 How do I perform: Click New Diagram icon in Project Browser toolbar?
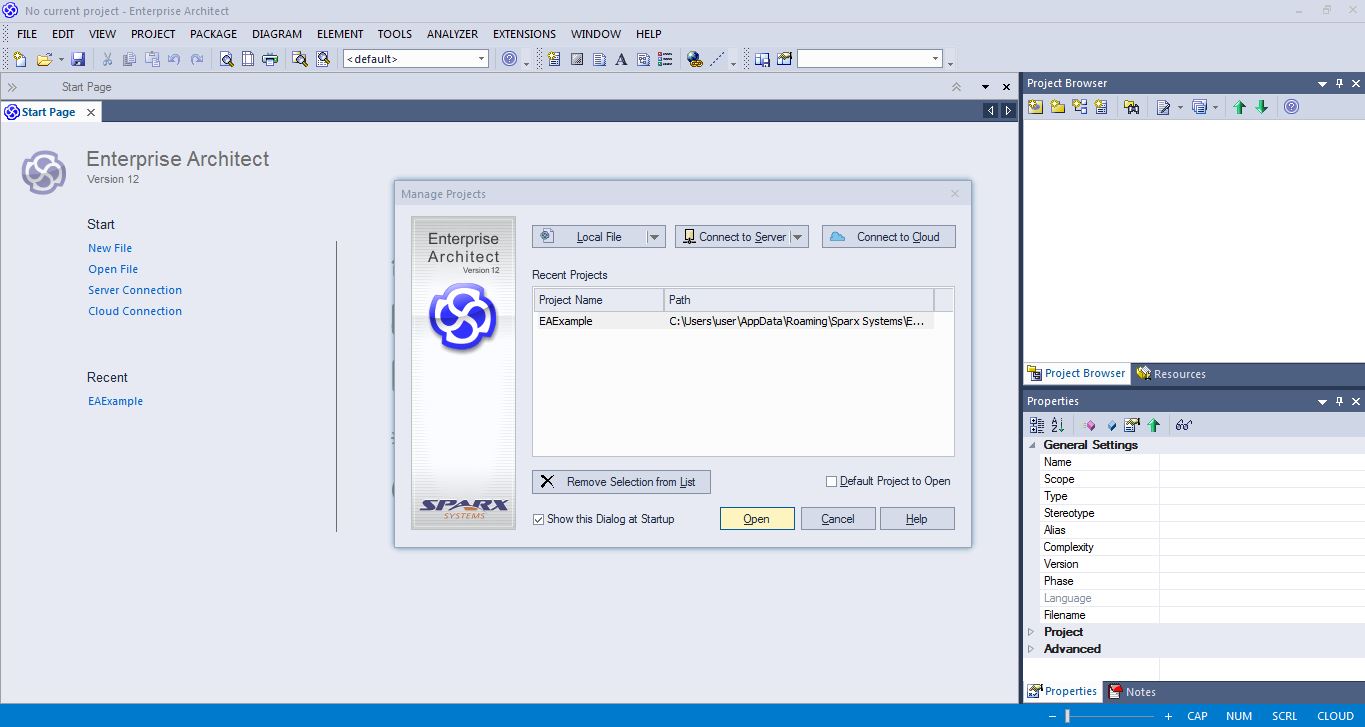click(1079, 107)
